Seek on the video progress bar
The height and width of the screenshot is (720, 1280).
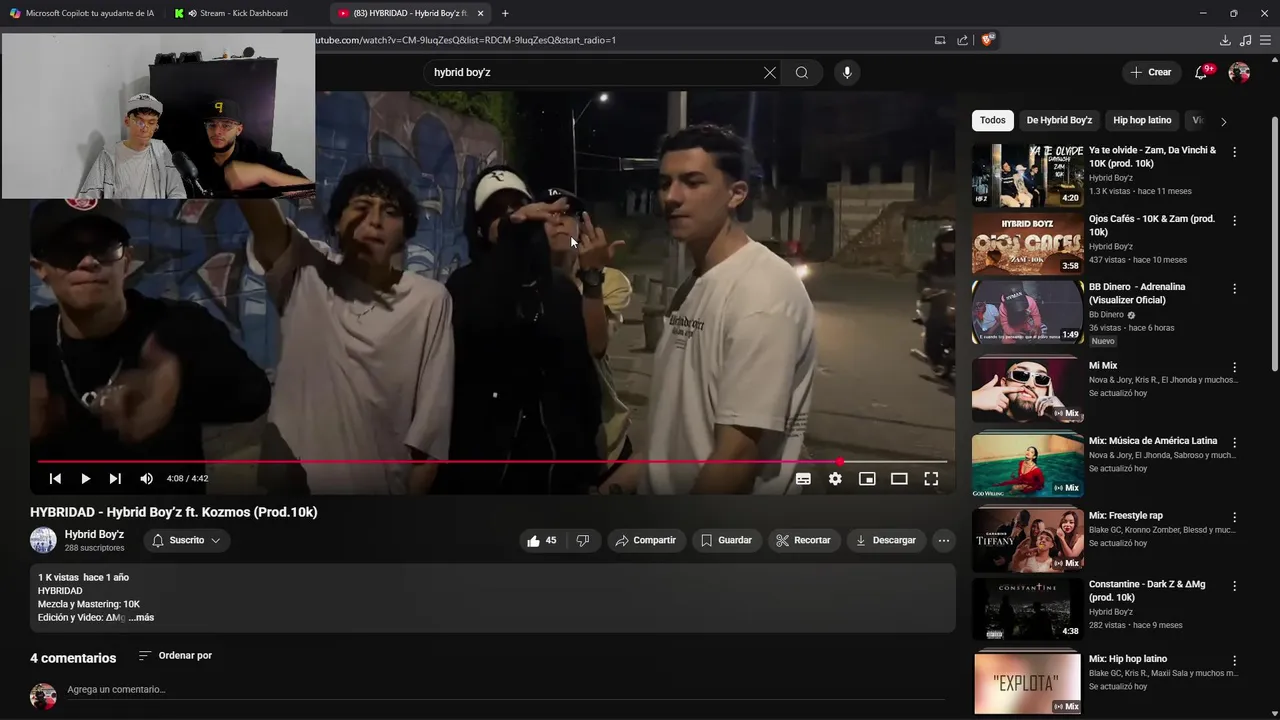[x=492, y=462]
